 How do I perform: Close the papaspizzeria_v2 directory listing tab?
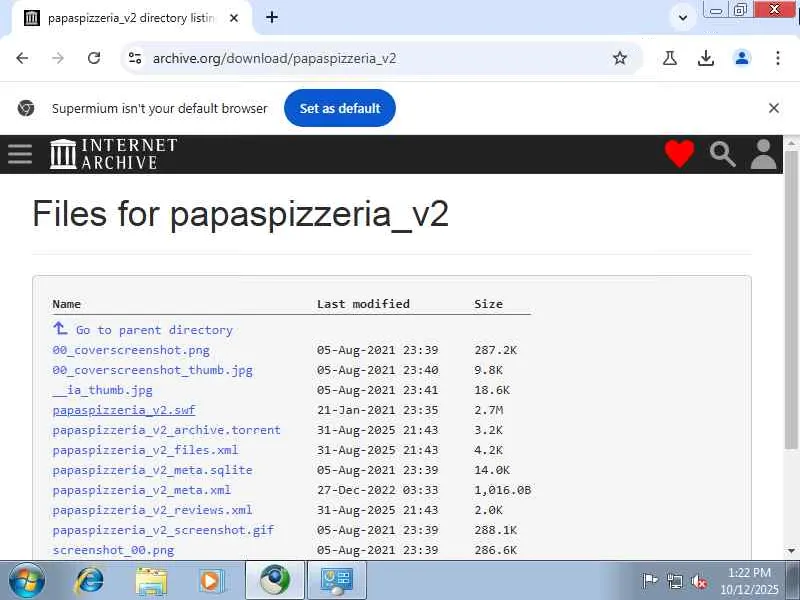coord(234,18)
